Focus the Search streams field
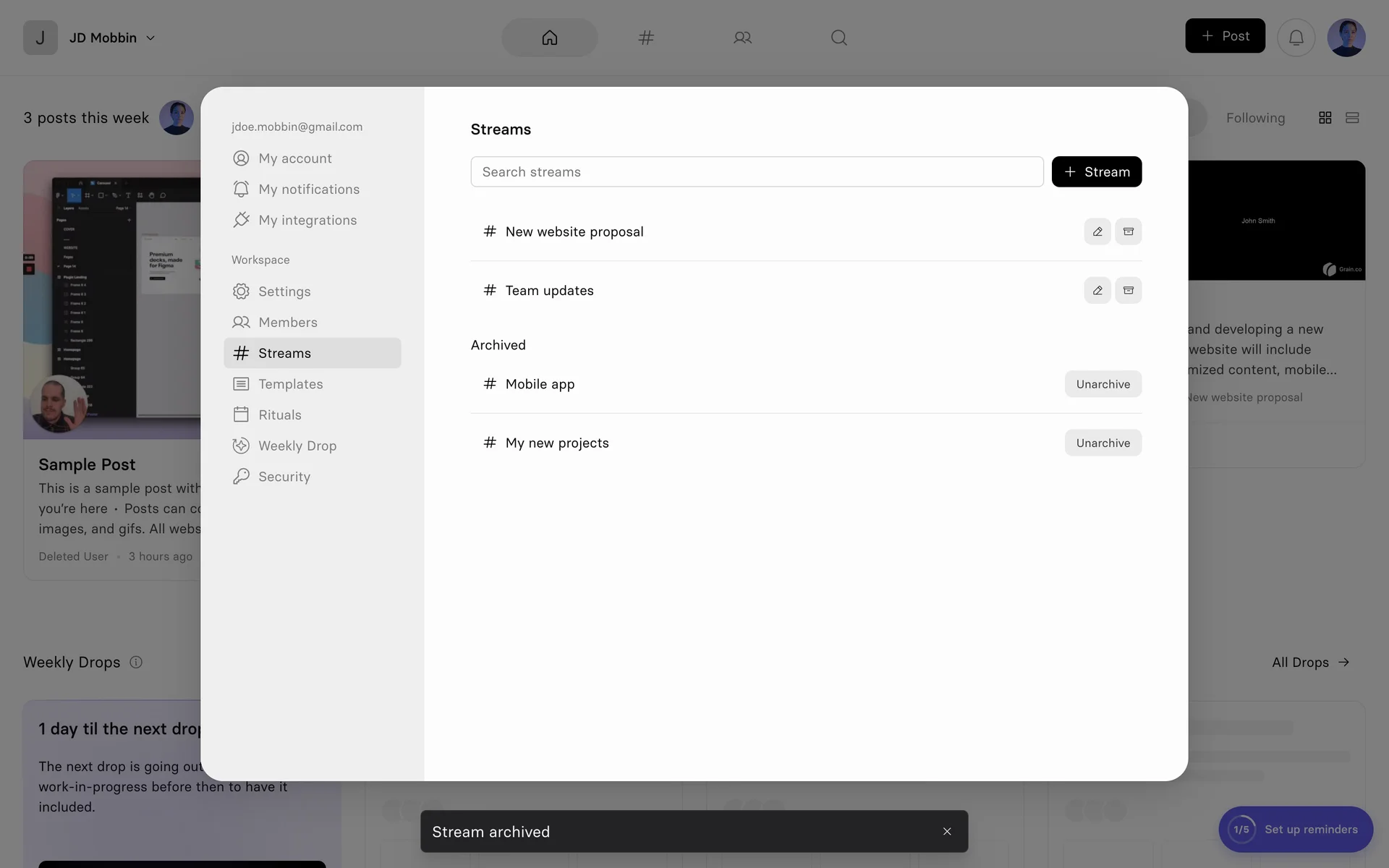The height and width of the screenshot is (868, 1389). point(756,171)
